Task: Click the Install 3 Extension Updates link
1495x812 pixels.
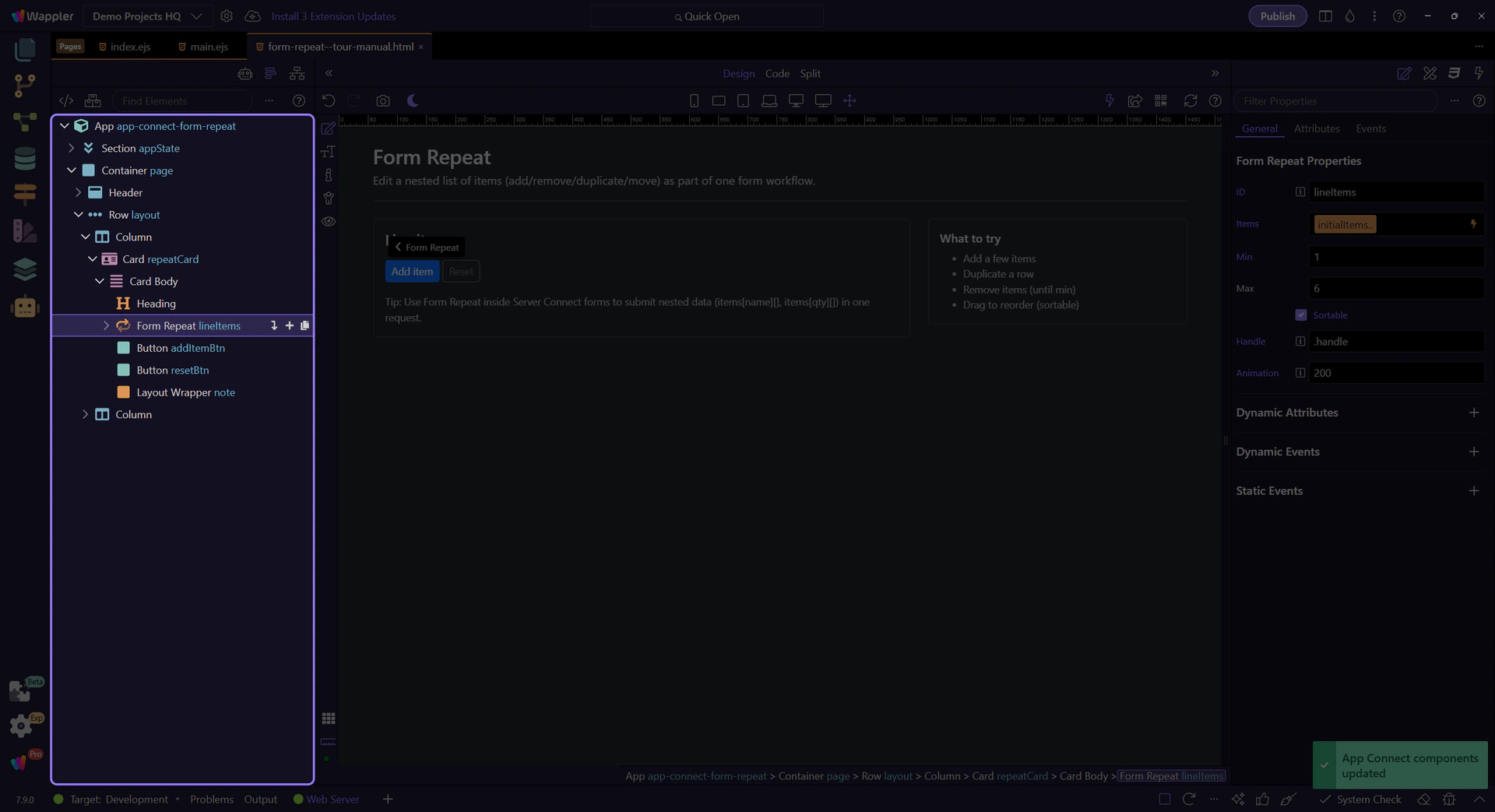Action: 333,16
